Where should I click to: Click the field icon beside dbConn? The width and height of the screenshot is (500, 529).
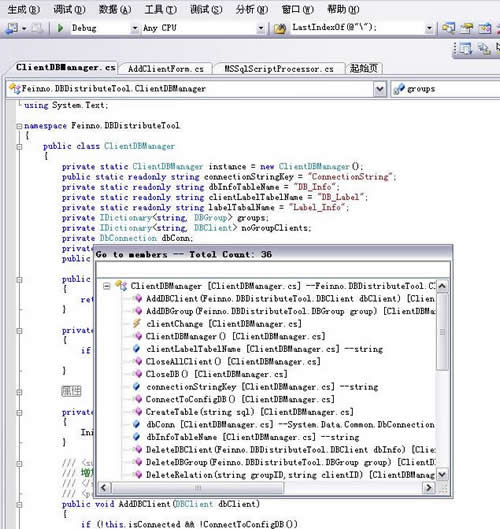[x=136, y=424]
